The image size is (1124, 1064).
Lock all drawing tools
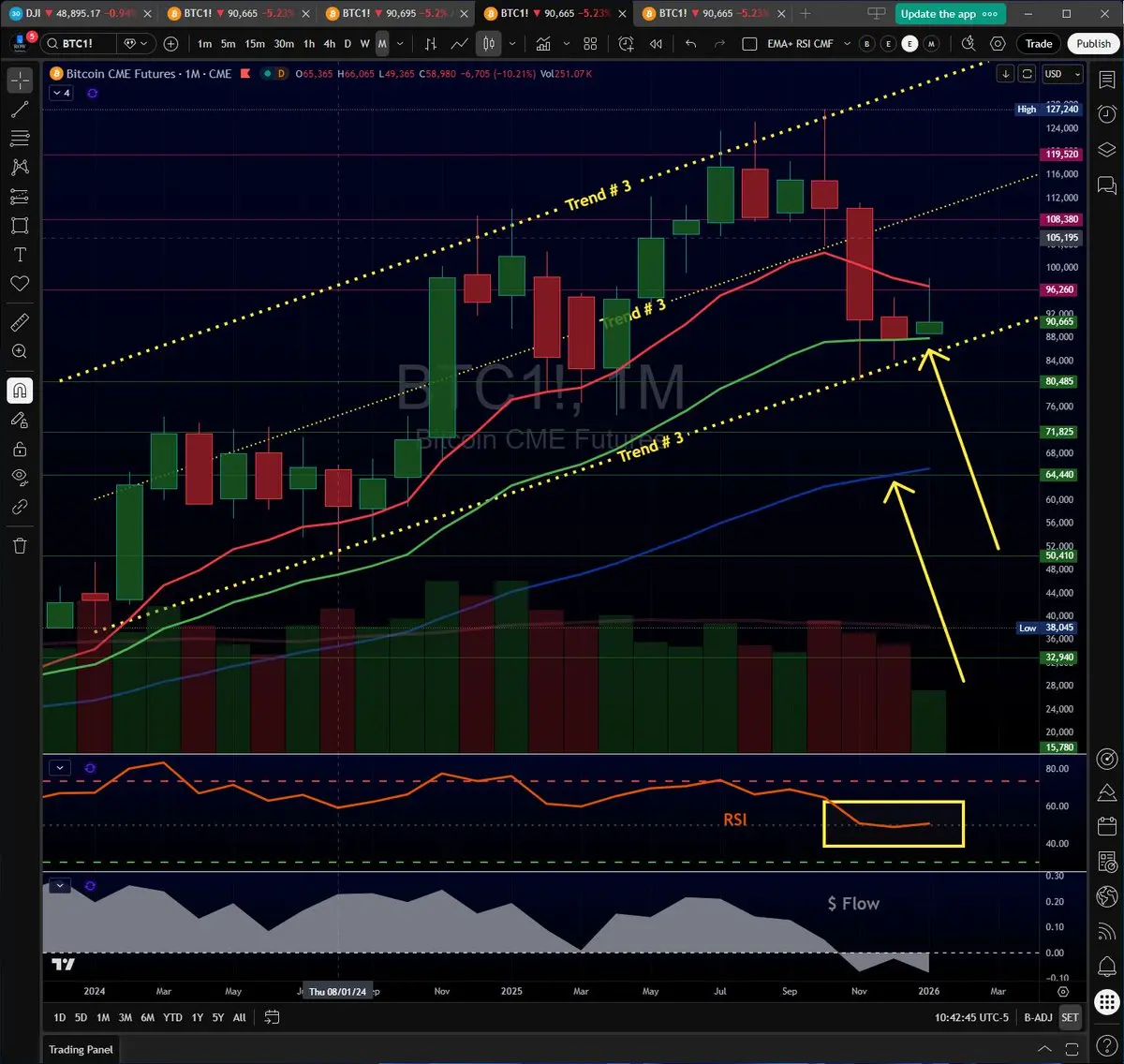(x=20, y=449)
